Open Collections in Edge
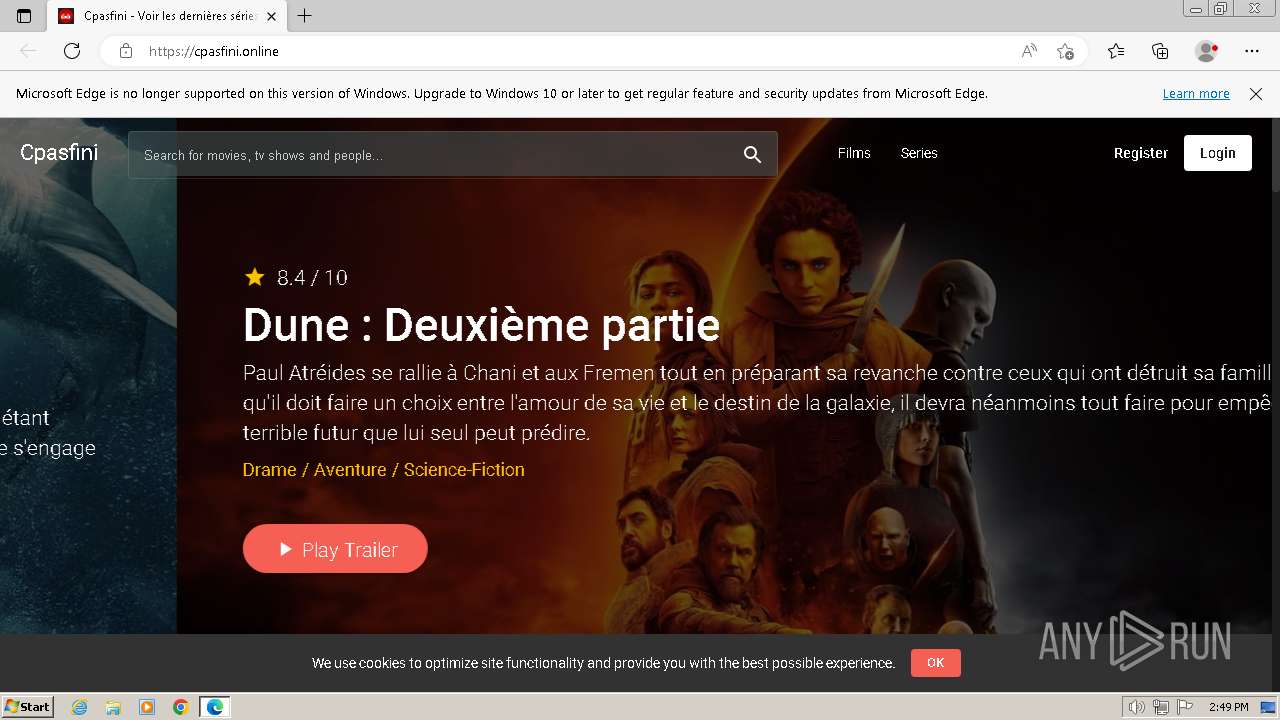Viewport: 1280px width, 720px height. click(x=1160, y=51)
